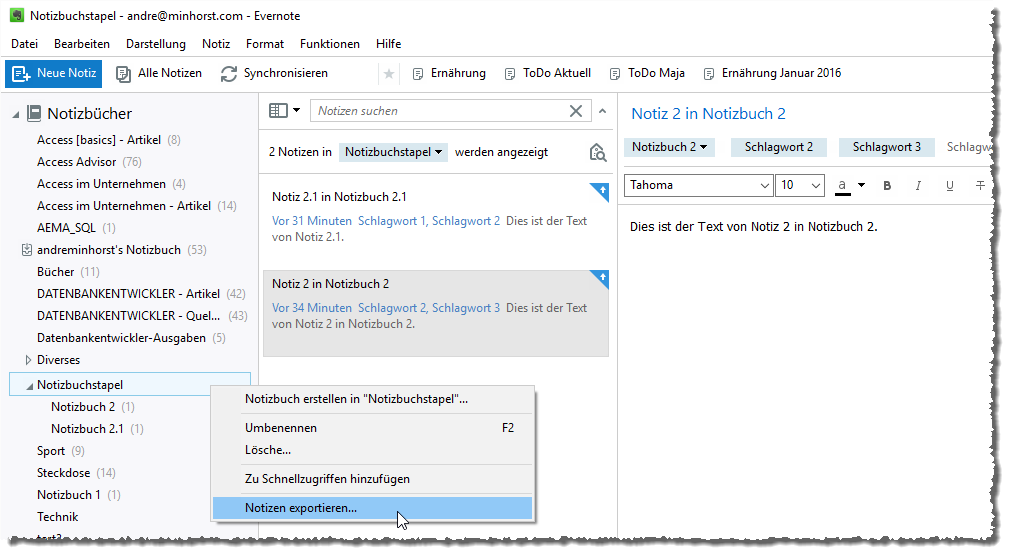The image size is (1011, 558).
Task: Collapse the Notizbuchstapel stack
Action: coord(29,386)
